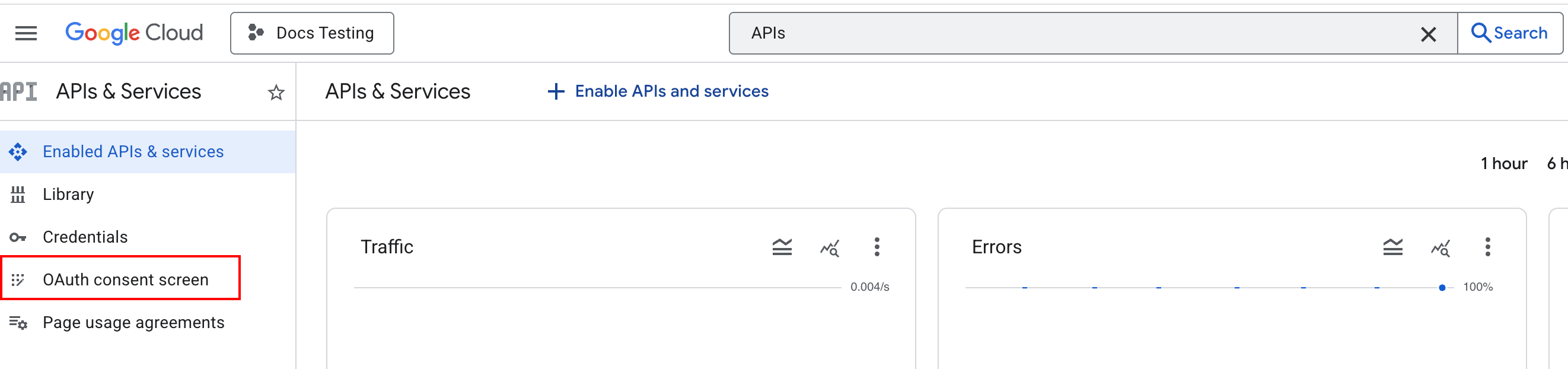Open Traffic chart more options menu
The image size is (1568, 369).
click(x=877, y=247)
